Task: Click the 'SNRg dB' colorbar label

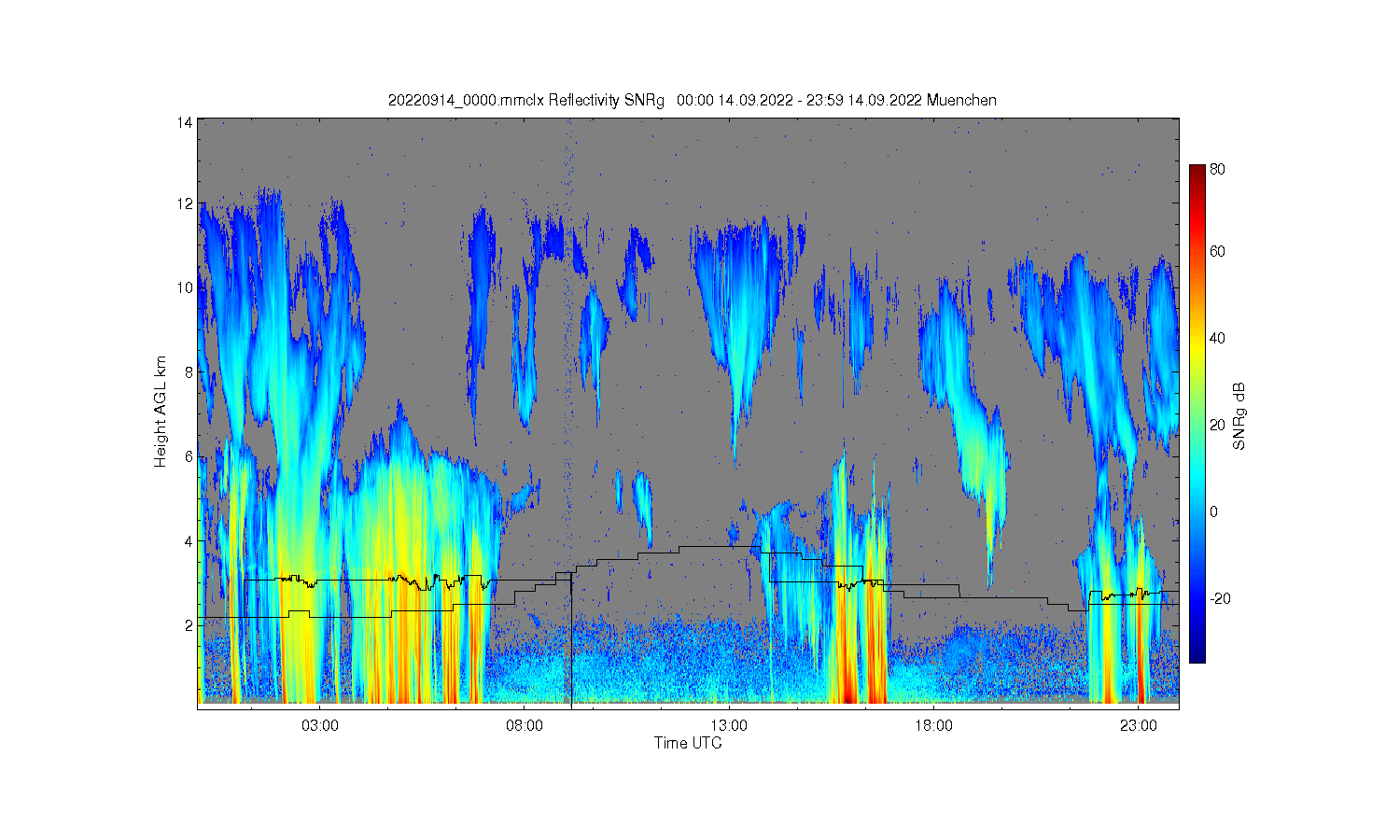Action: [1239, 416]
